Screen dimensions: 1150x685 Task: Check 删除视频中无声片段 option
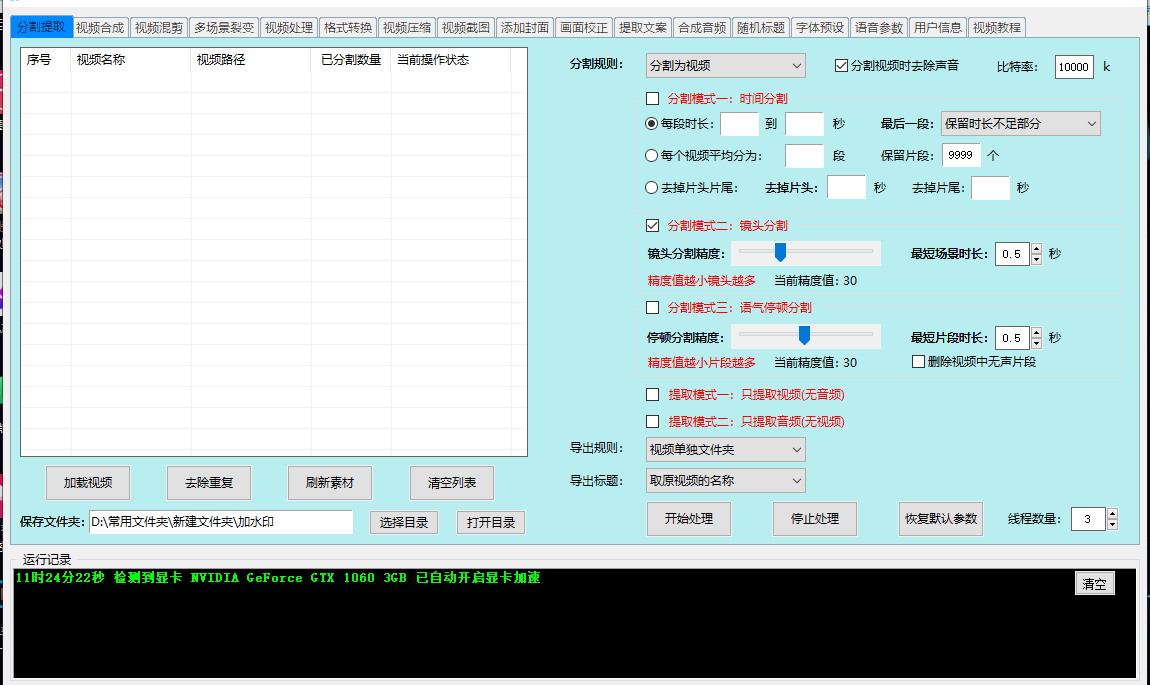[x=918, y=362]
